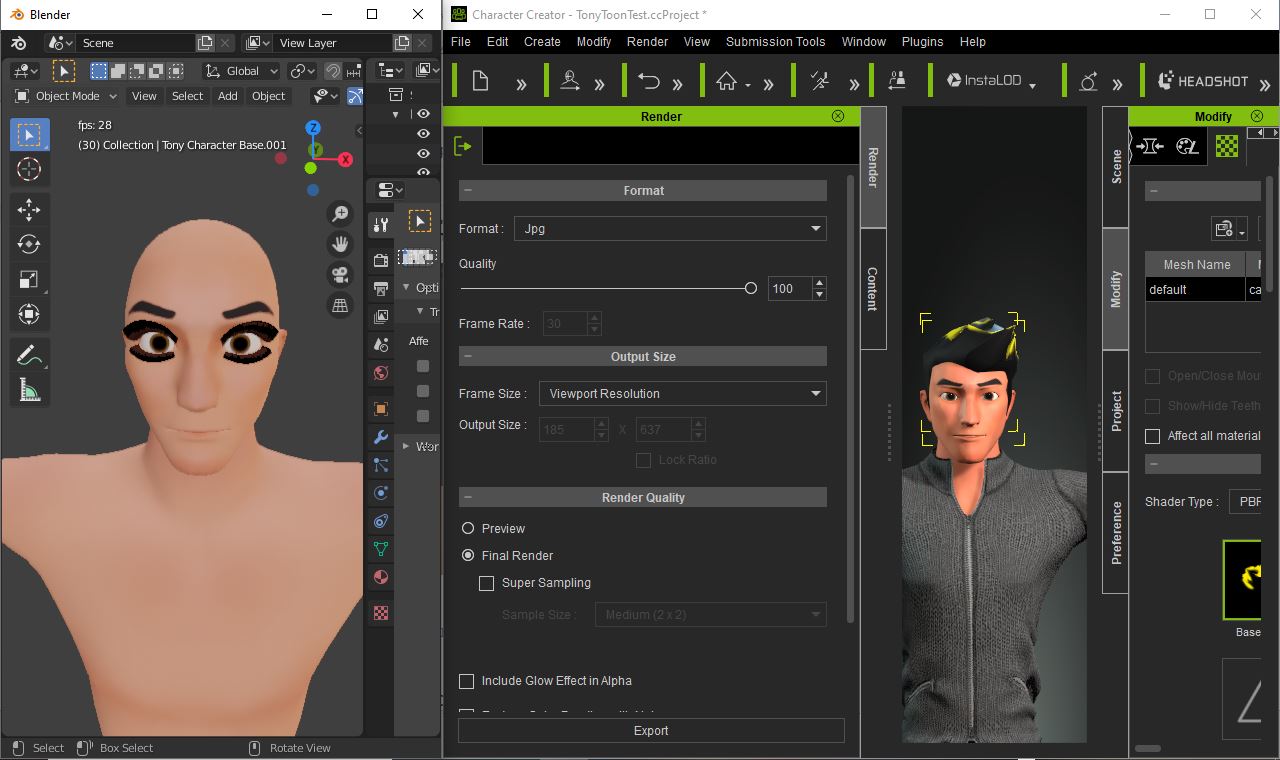
Task: Click the Base Color texture thumbnail
Action: [x=1243, y=580]
